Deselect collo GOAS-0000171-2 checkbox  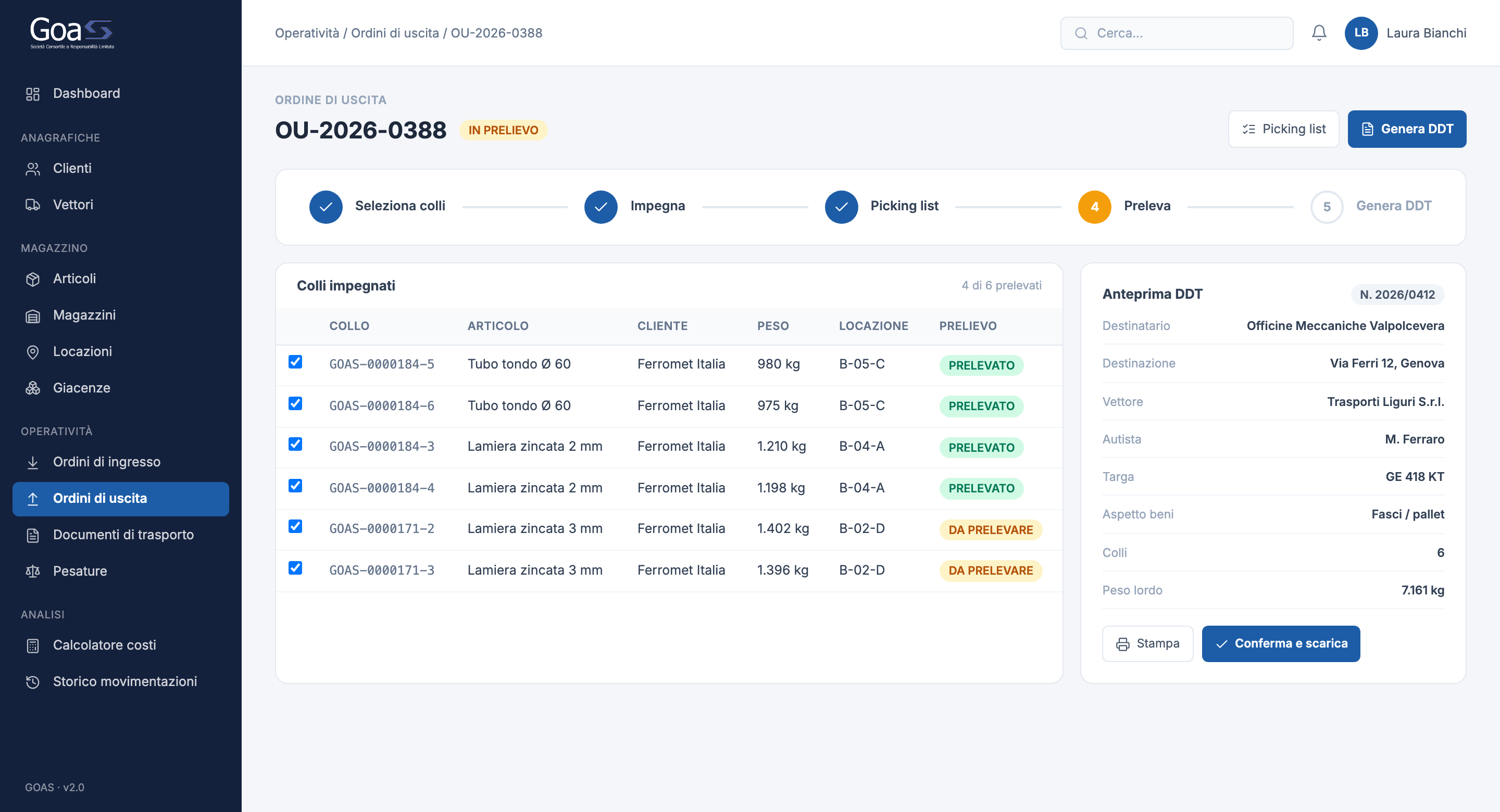coord(295,526)
